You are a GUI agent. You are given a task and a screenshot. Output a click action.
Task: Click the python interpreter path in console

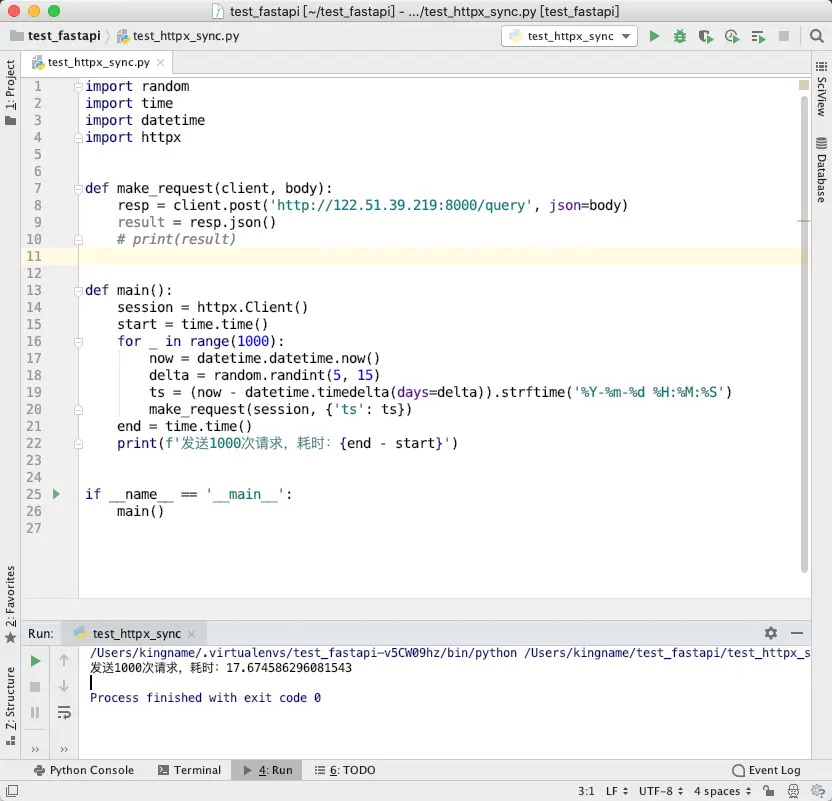pyautogui.click(x=303, y=653)
